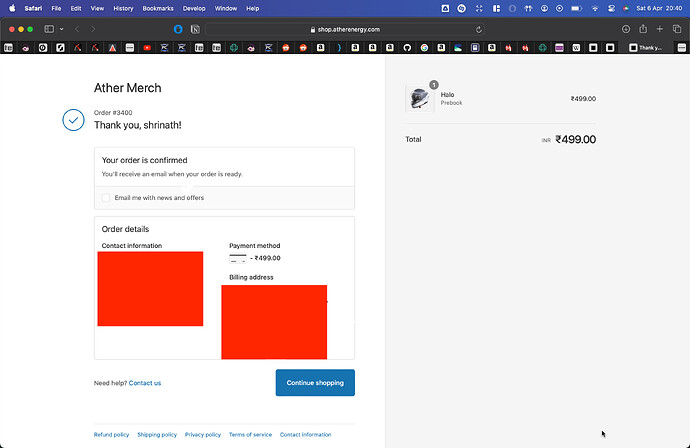Viewport: 690px width, 448px height.
Task: Show Safari downloads
Action: click(626, 29)
